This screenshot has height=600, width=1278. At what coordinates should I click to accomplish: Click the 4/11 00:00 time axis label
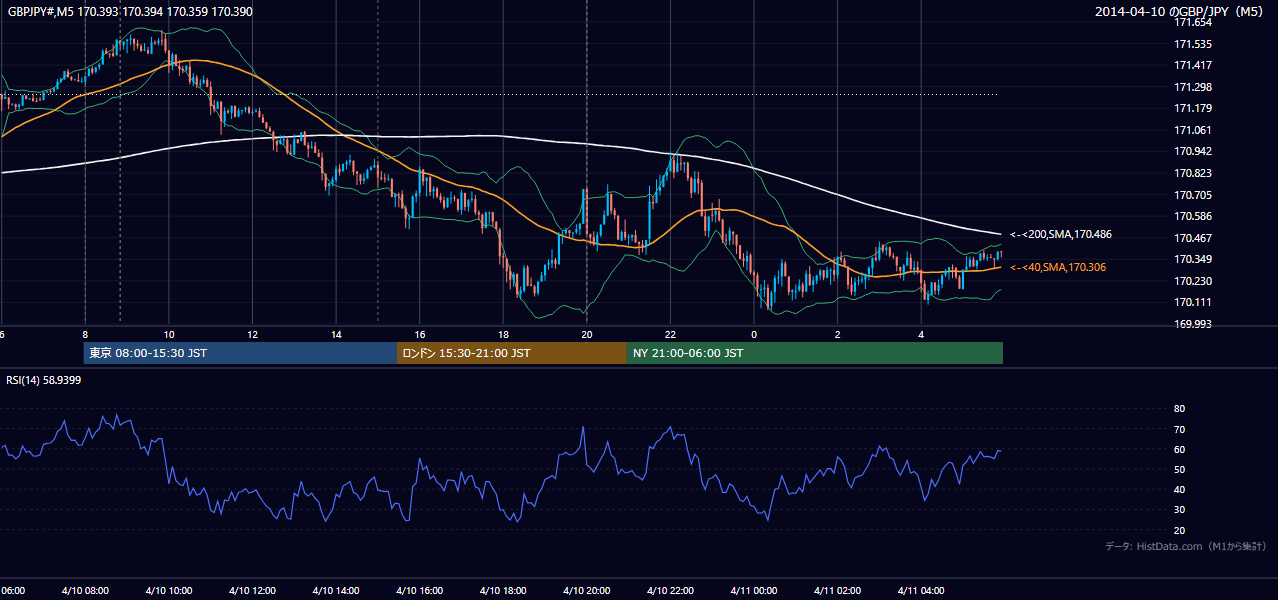[x=754, y=591]
